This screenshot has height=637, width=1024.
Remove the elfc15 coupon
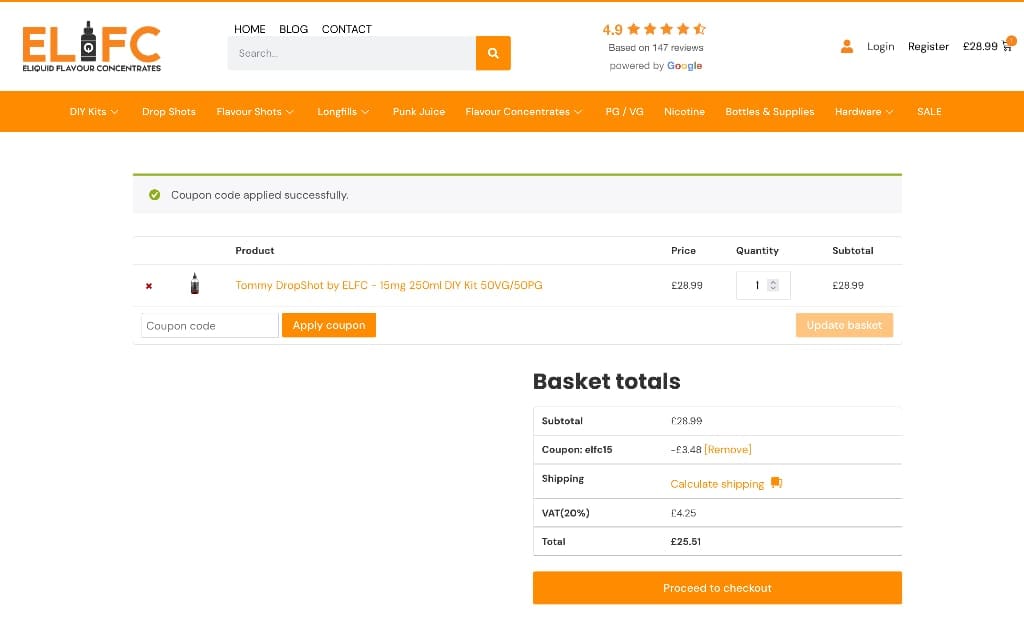(728, 449)
